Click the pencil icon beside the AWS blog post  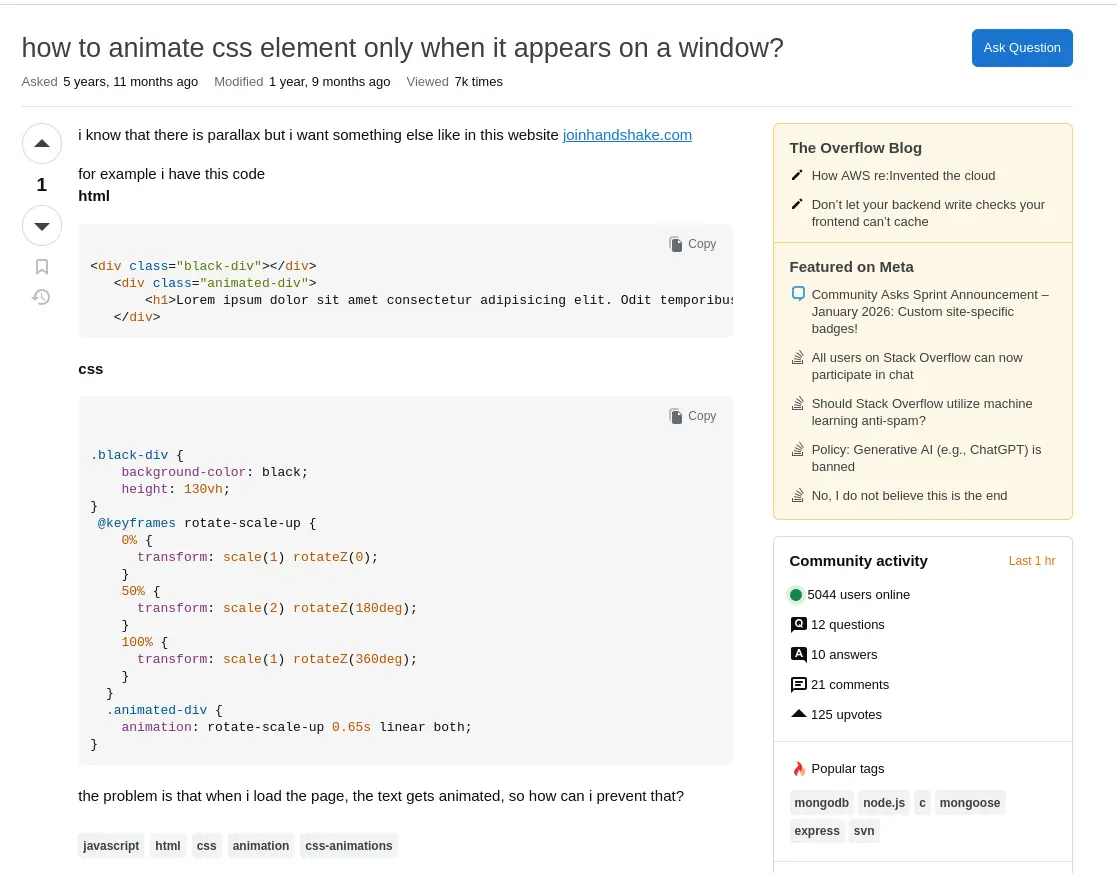click(797, 174)
